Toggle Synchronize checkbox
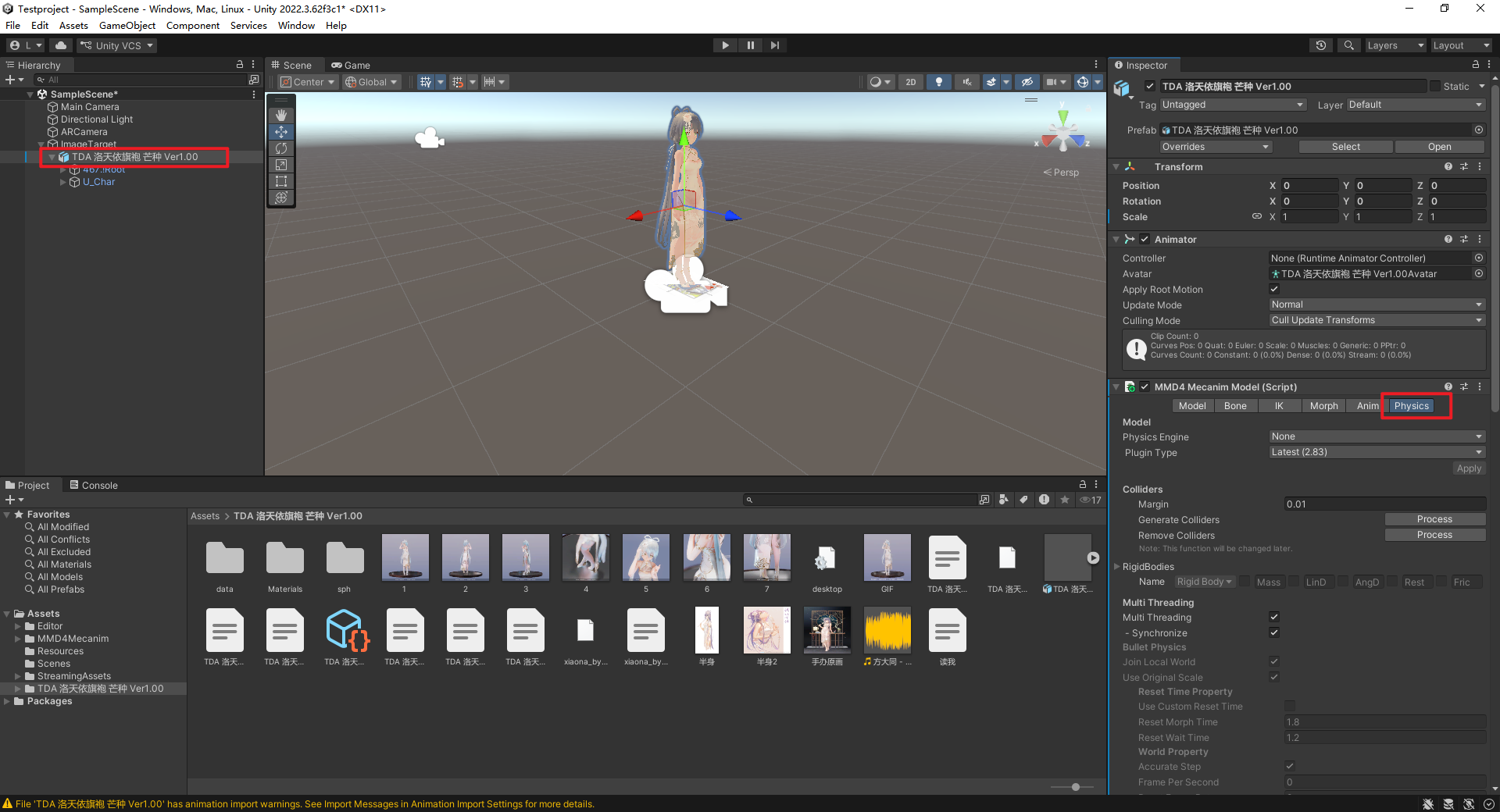This screenshot has width=1500, height=812. click(x=1274, y=632)
